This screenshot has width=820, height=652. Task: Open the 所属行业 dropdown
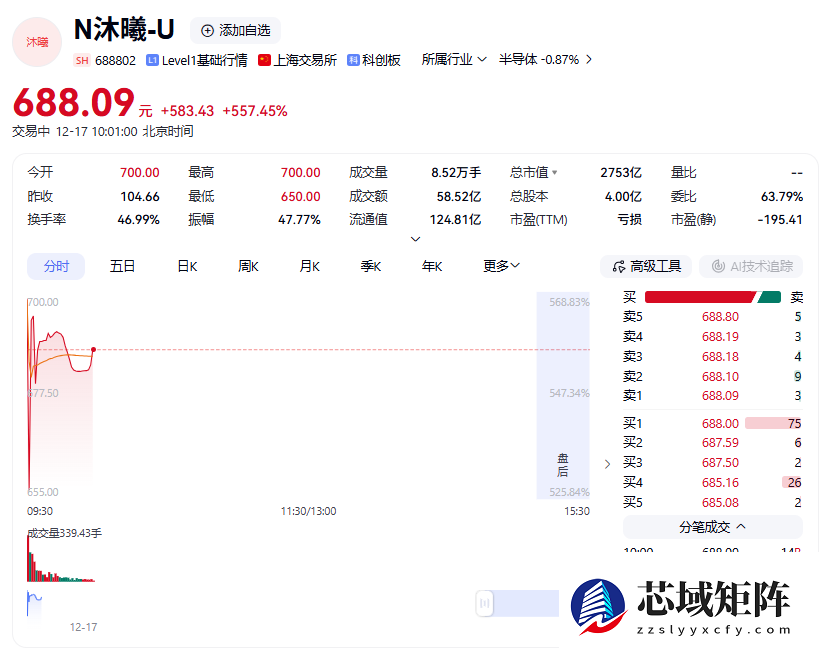point(454,60)
